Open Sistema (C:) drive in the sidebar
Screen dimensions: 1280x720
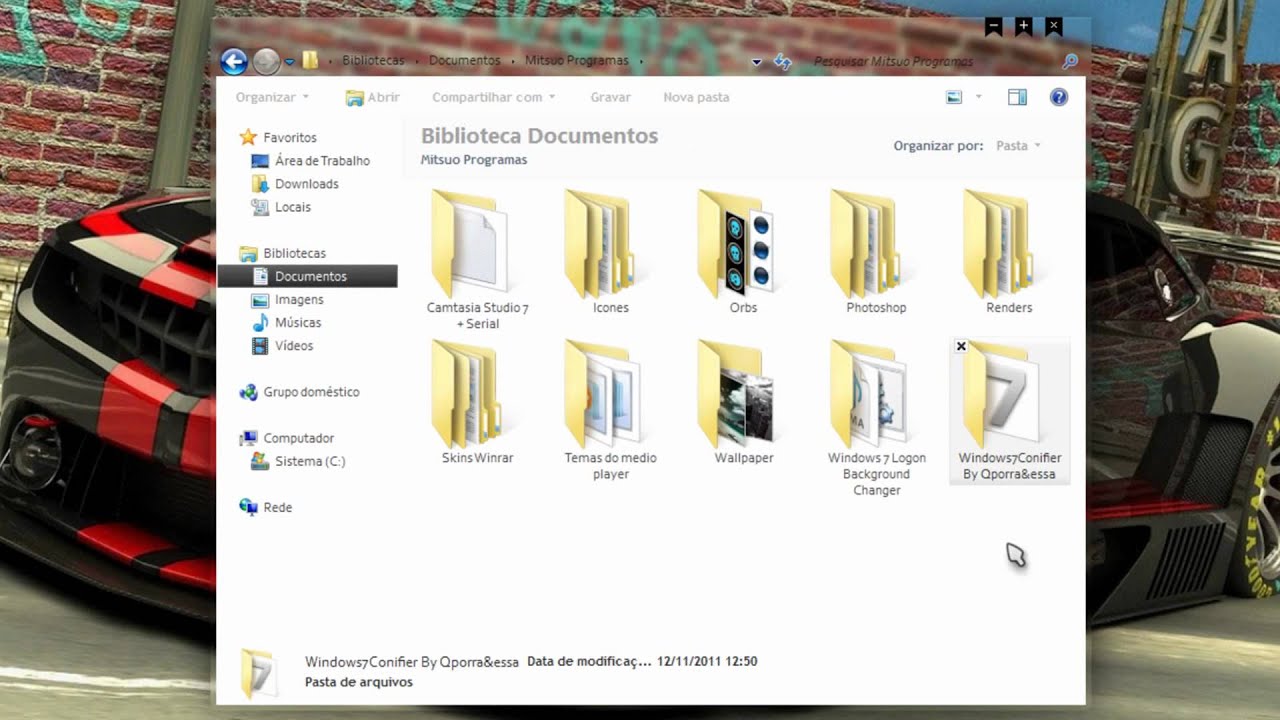point(309,461)
